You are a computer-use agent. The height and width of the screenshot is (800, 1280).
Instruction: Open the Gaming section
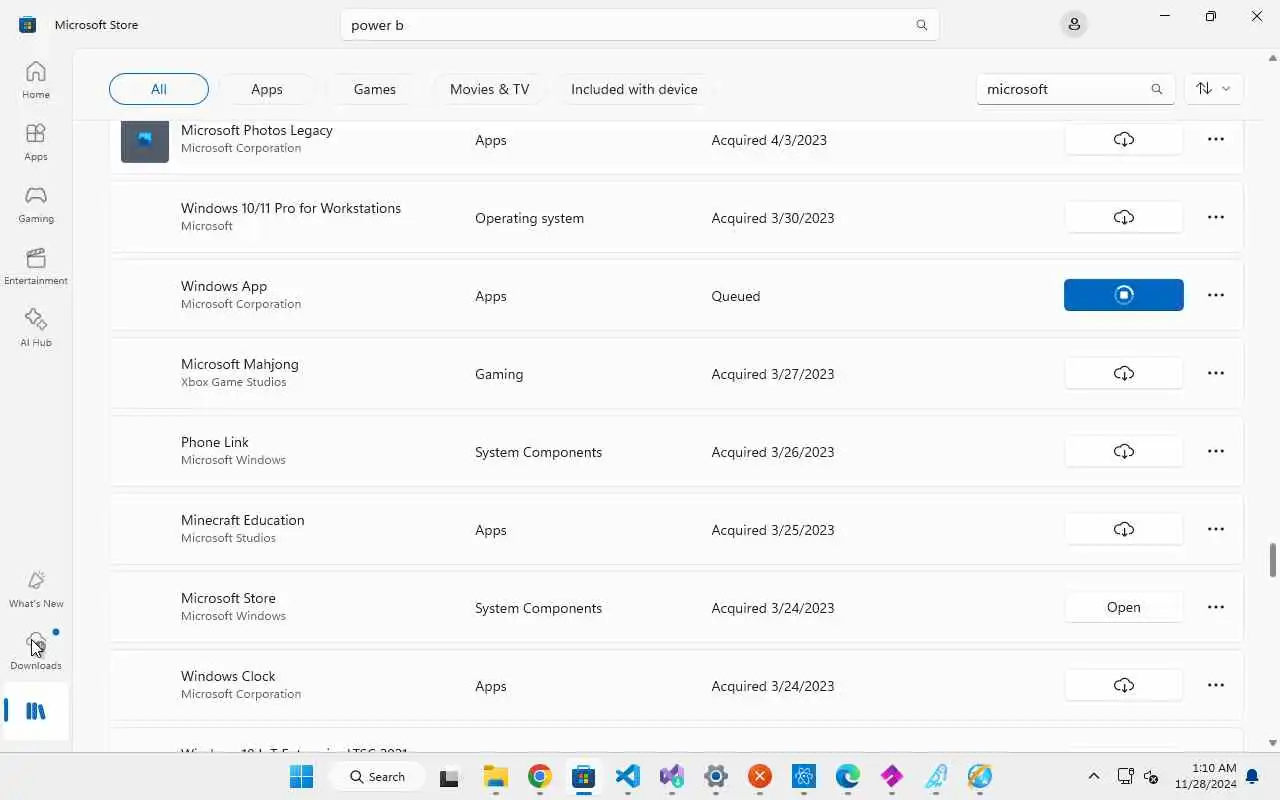click(x=36, y=204)
